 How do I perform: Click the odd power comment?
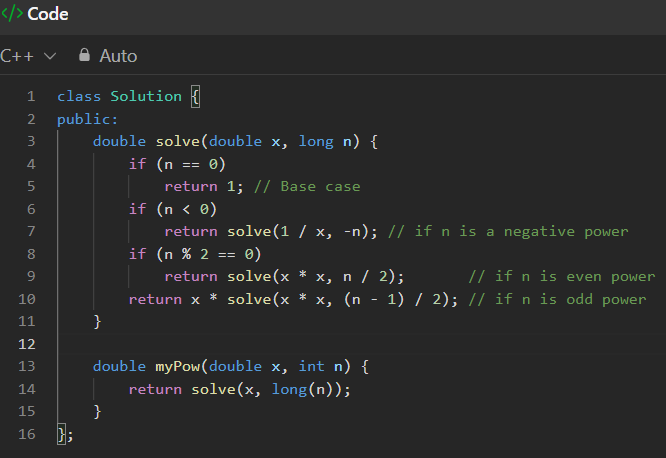557,300
